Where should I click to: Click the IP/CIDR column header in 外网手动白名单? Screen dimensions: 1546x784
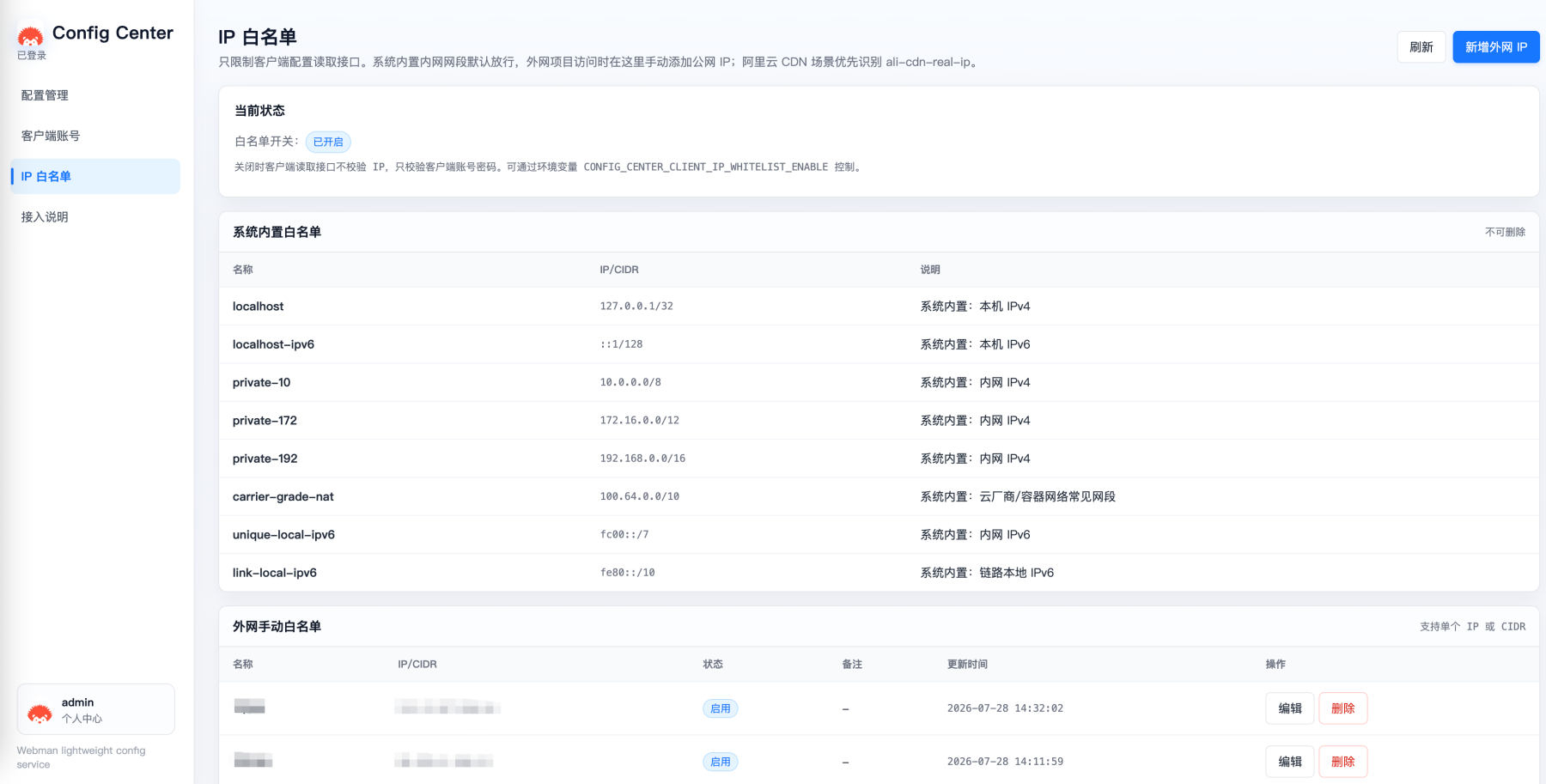tap(417, 664)
